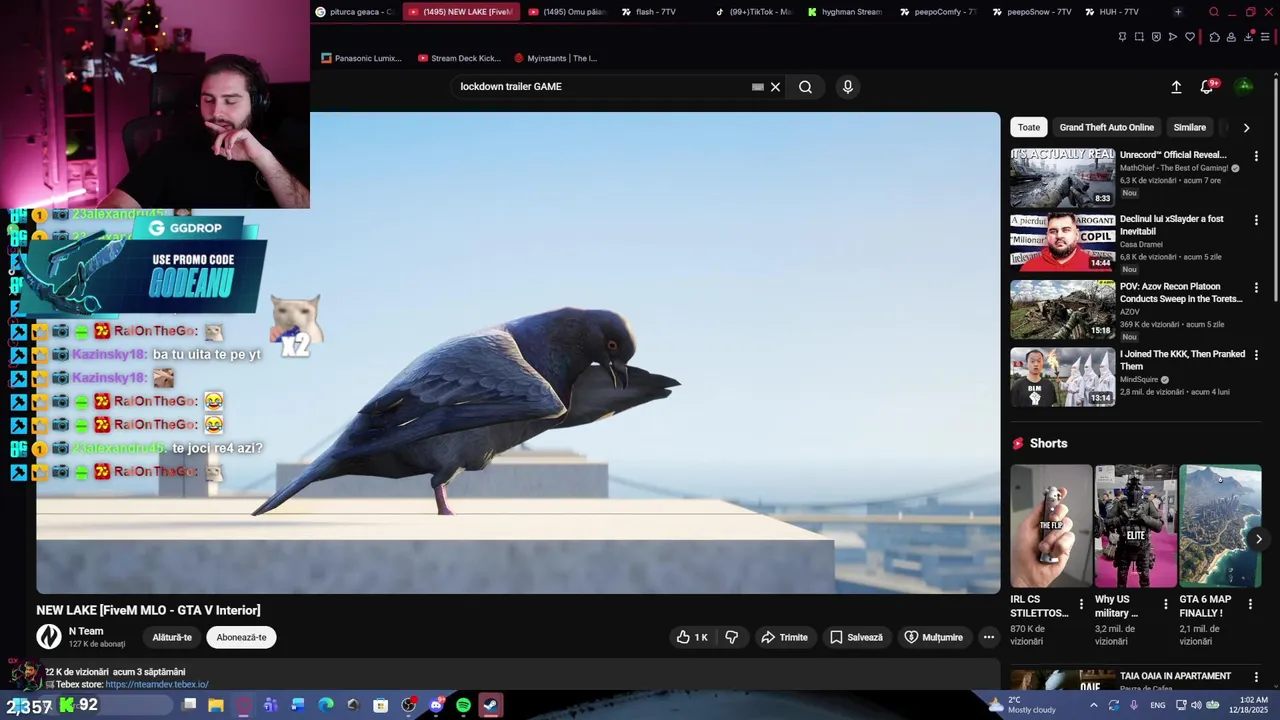Open a new browser tab with plus
This screenshot has height=720, width=1280.
[1178, 12]
